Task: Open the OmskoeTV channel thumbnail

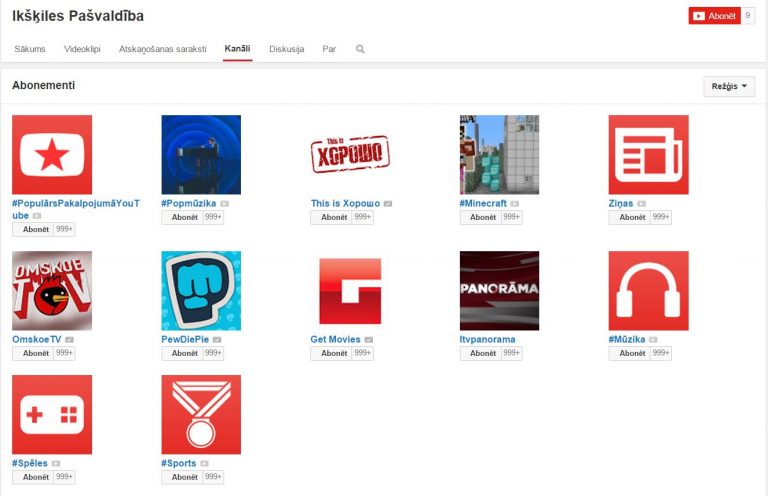Action: [x=52, y=291]
